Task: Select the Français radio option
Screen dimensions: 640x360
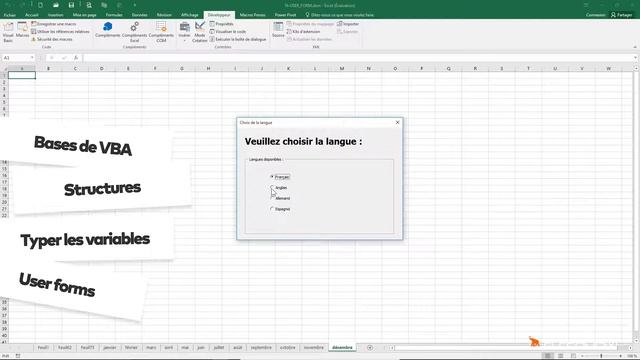Action: coord(280,177)
